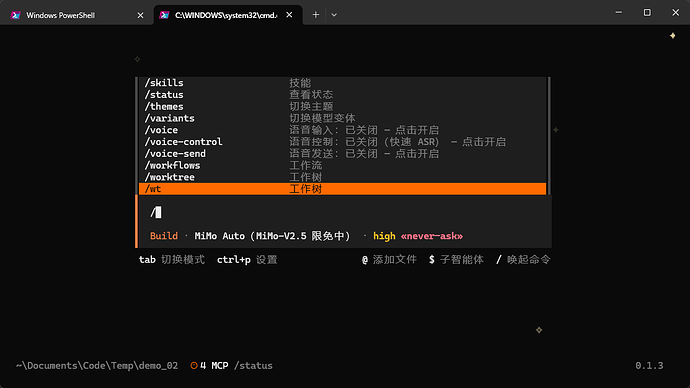The image size is (690, 388).
Task: Click the command list scrollbar
Action: 549,136
